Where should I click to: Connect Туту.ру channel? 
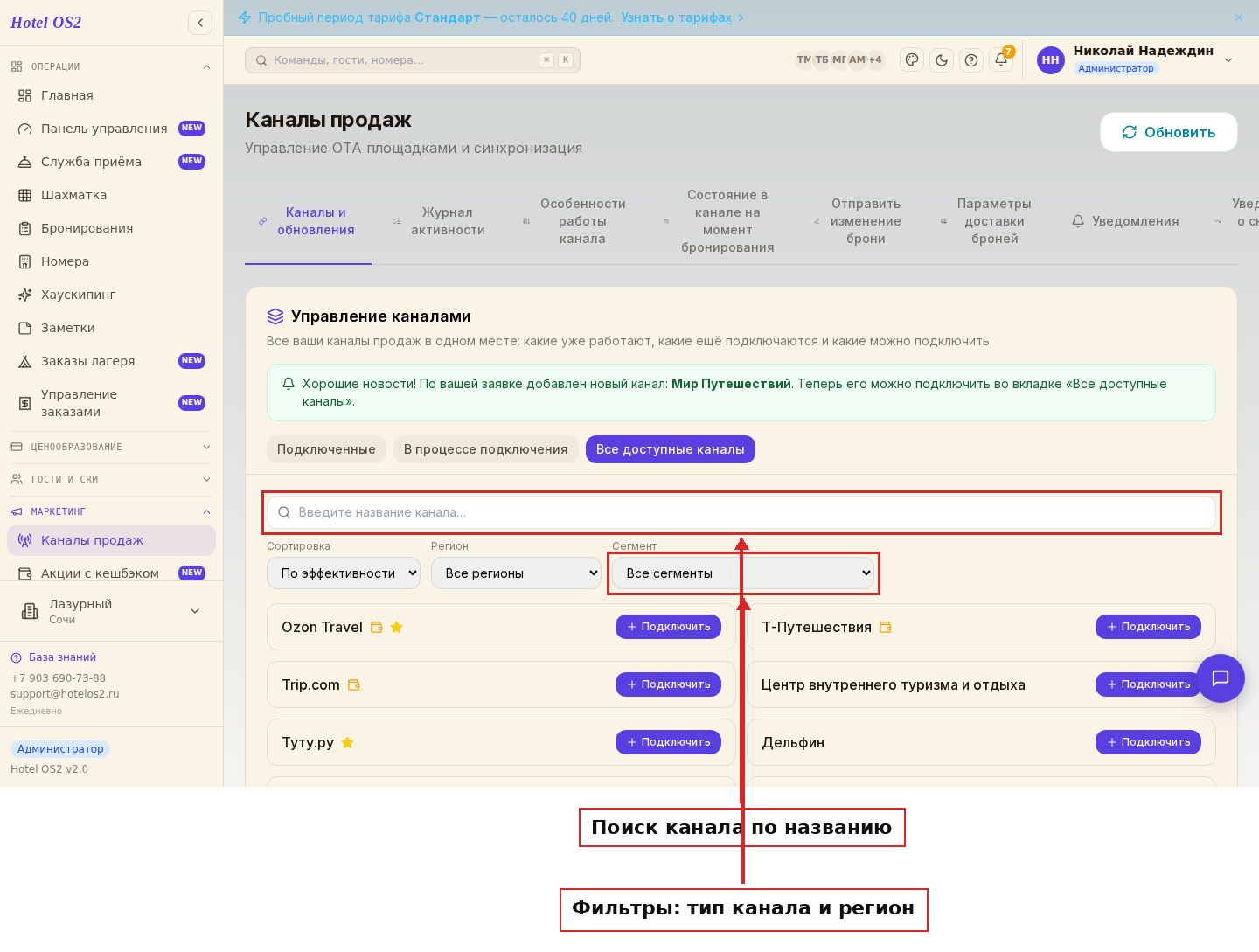[x=668, y=742]
